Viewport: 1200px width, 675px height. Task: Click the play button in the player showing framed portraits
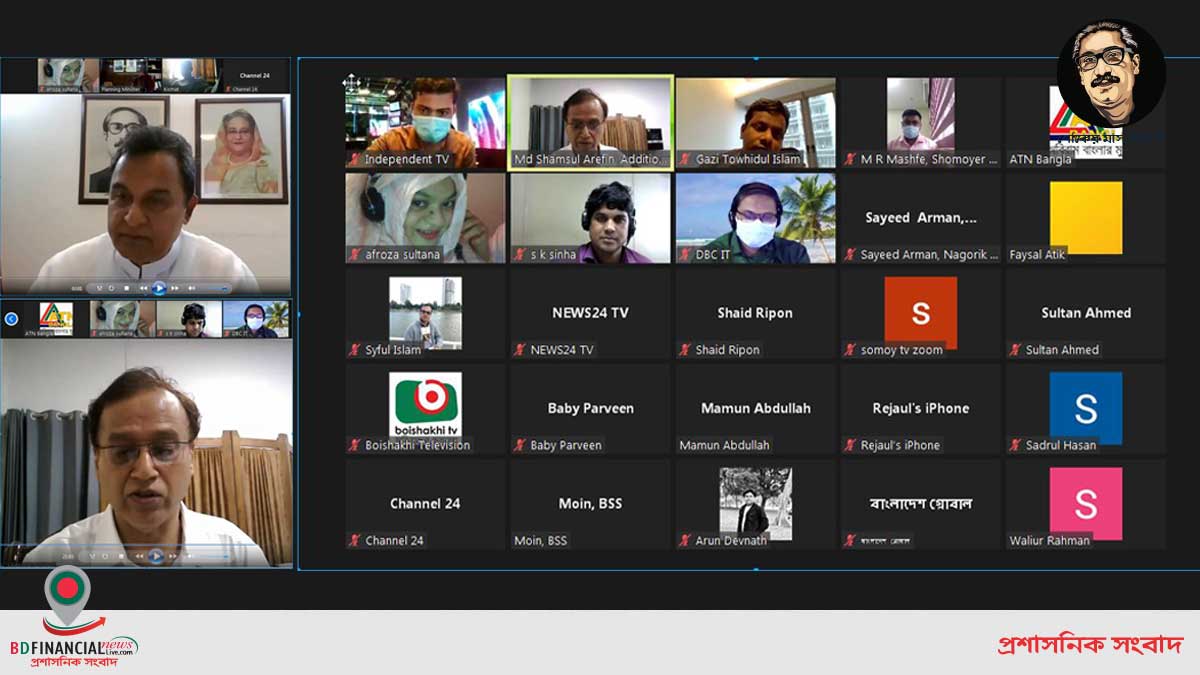(x=159, y=288)
